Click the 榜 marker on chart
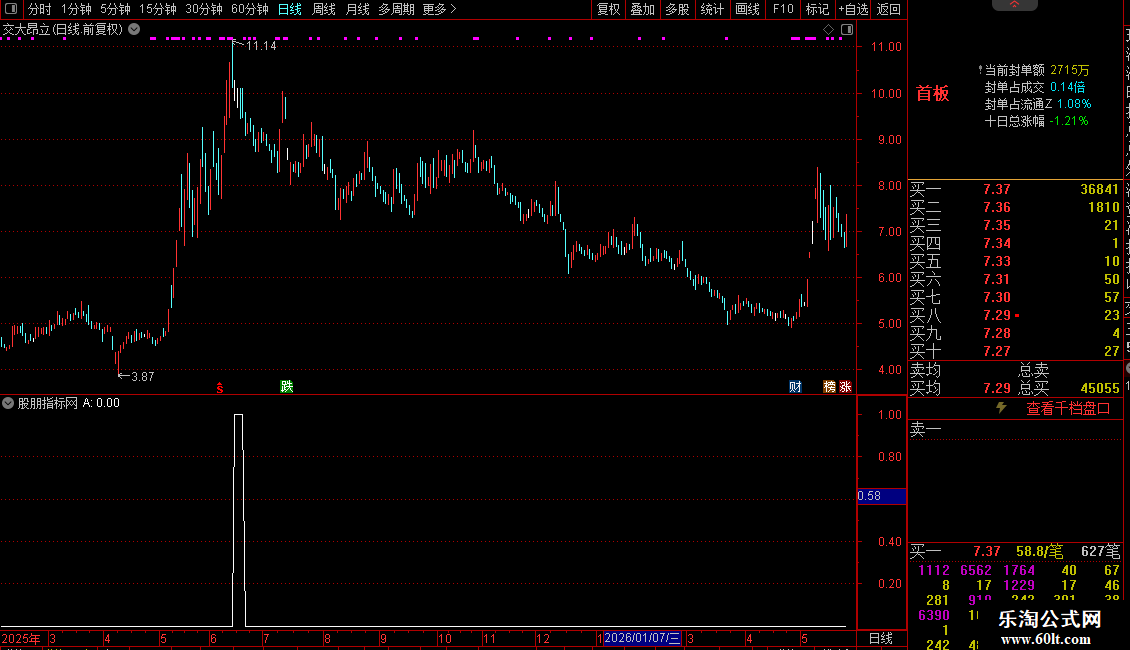 point(829,387)
